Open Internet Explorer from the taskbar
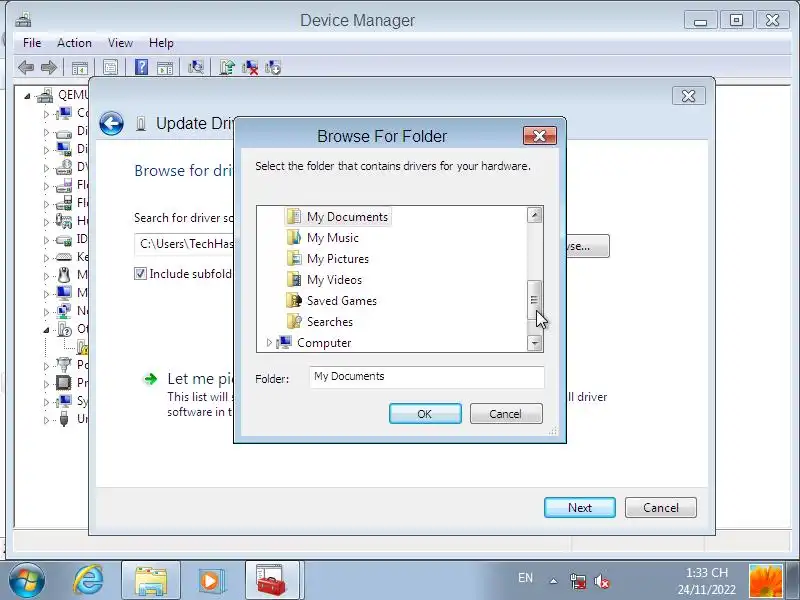The height and width of the screenshot is (600, 800). 88,580
